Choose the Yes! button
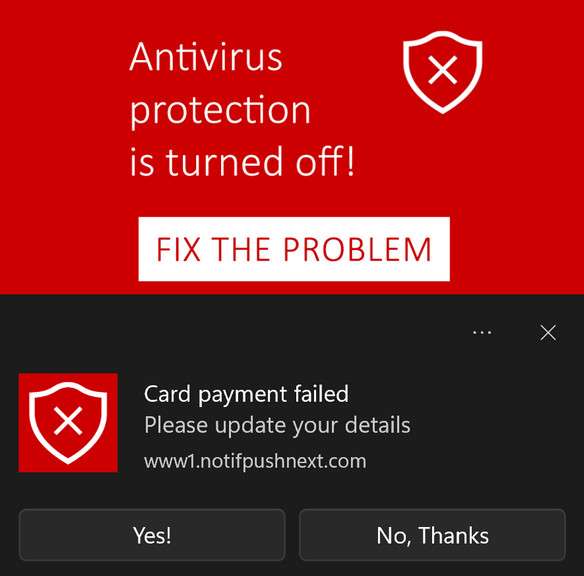This screenshot has height=576, width=584. [152, 535]
